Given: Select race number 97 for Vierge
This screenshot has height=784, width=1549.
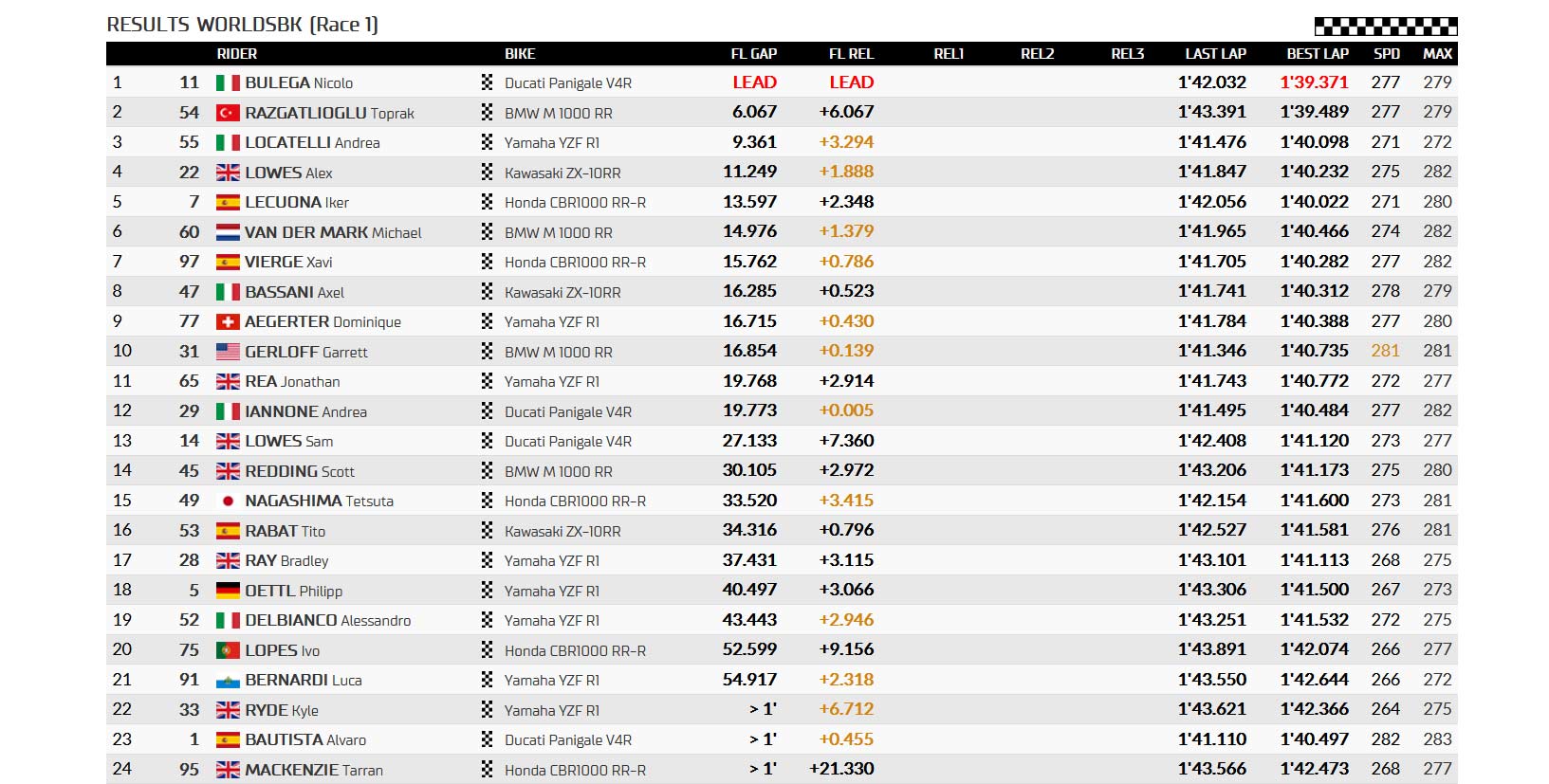Looking at the screenshot, I should [190, 262].
